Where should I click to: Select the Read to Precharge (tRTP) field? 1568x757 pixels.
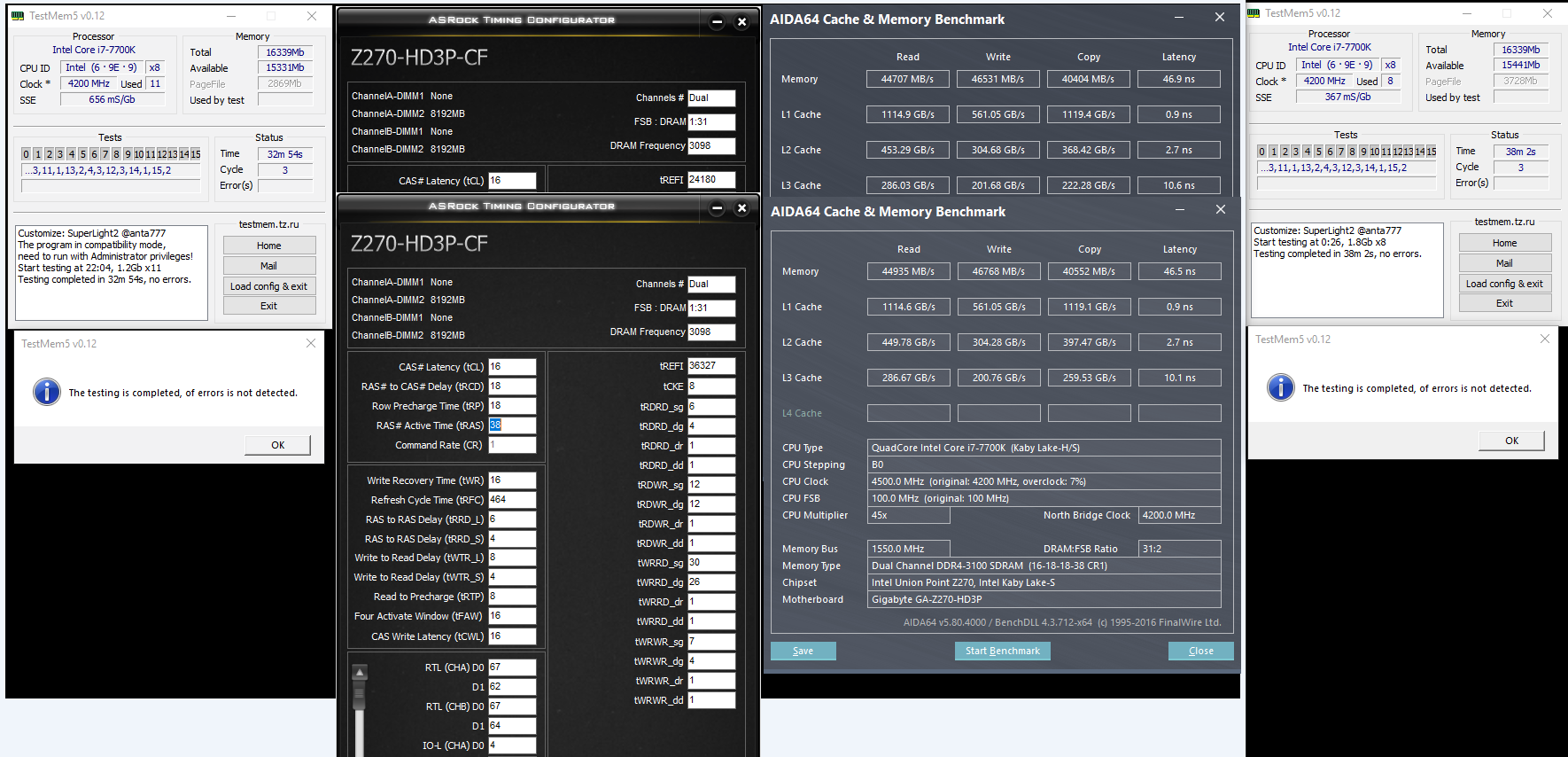[512, 597]
